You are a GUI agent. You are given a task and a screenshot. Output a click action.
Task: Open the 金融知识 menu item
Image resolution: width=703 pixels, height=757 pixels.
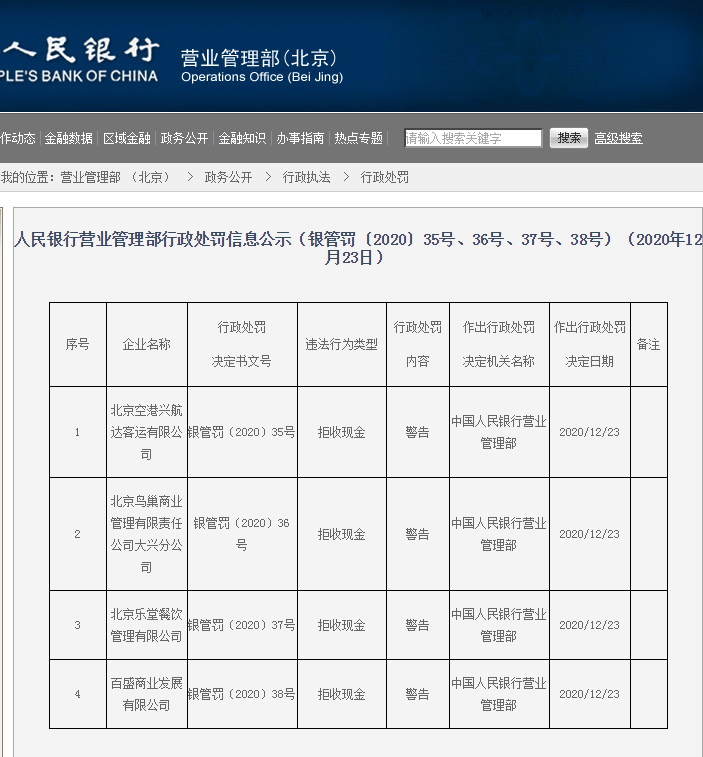tap(242, 139)
